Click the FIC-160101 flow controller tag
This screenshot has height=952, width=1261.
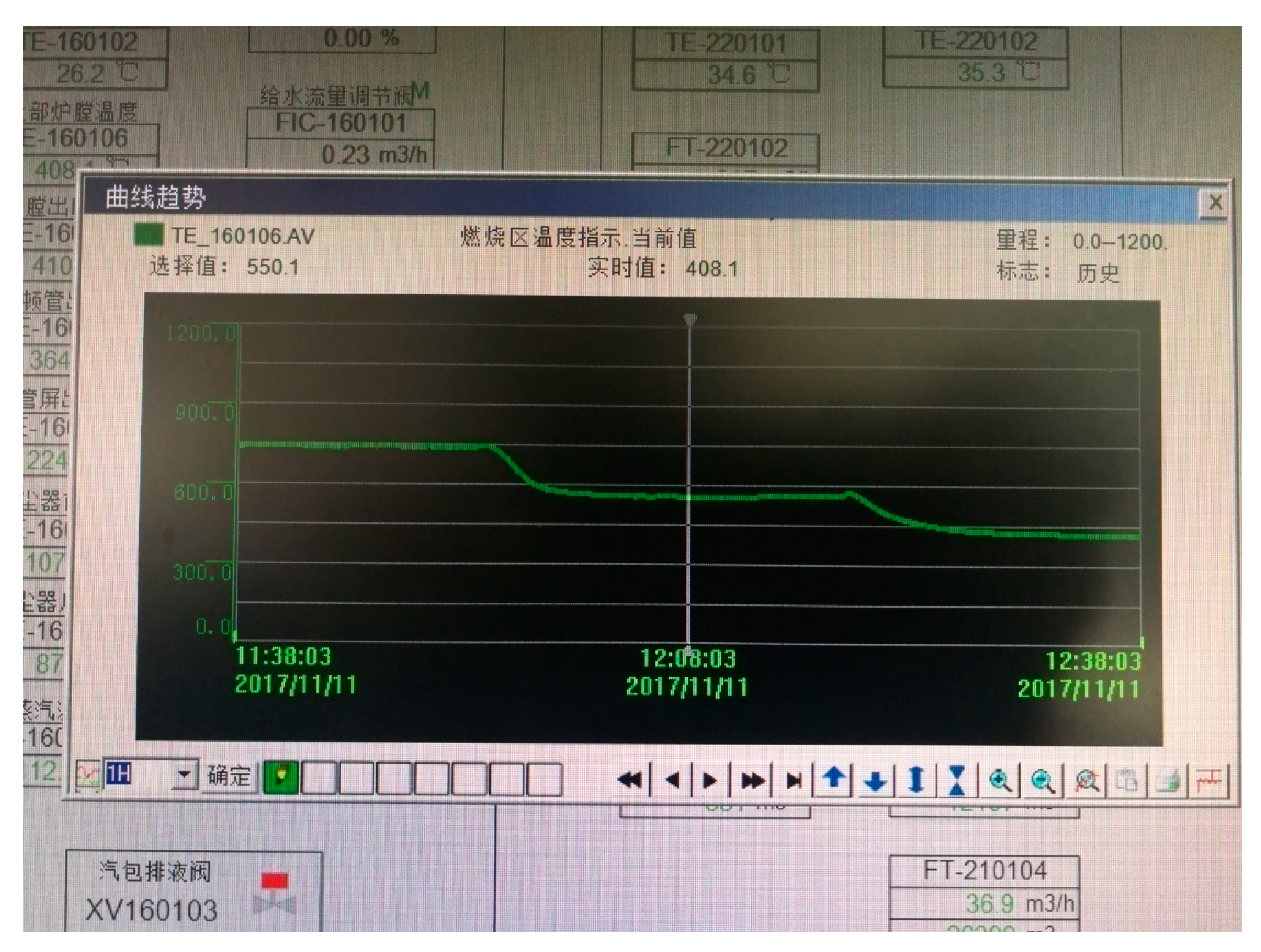click(341, 123)
